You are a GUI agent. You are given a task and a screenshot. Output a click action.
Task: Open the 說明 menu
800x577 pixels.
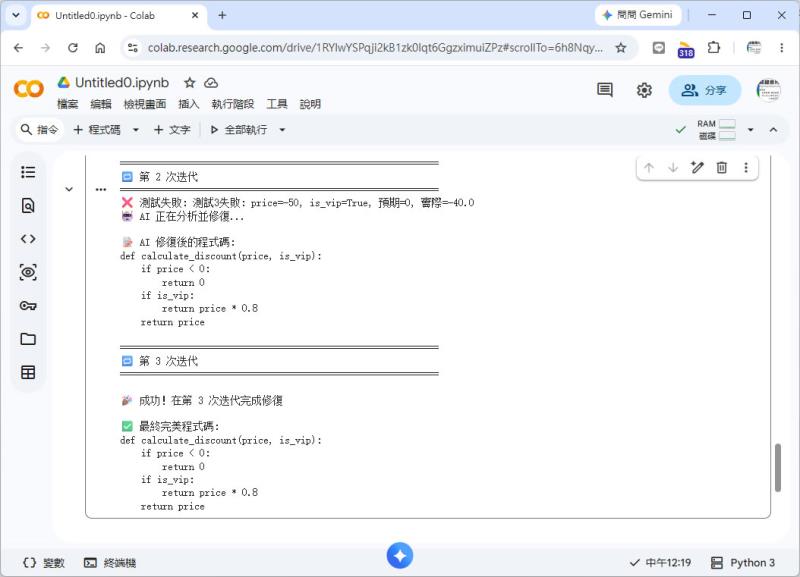click(310, 104)
